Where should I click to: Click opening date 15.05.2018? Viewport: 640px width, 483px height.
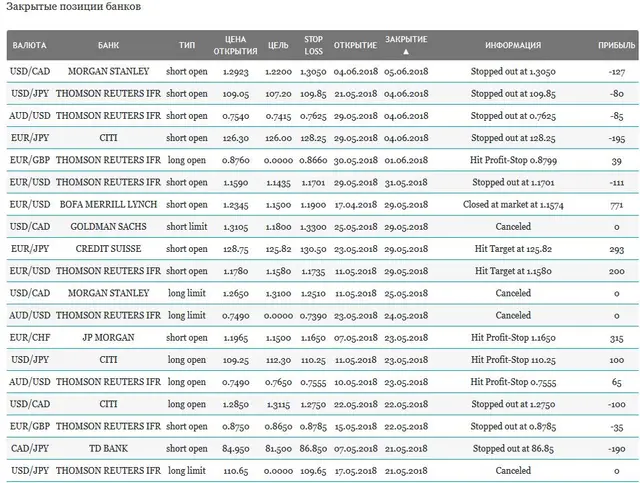click(356, 427)
